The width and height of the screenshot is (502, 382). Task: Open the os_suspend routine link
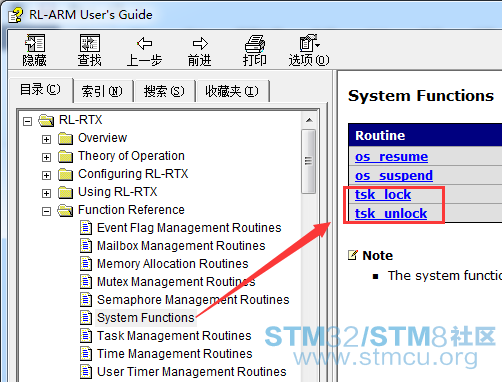click(x=394, y=175)
